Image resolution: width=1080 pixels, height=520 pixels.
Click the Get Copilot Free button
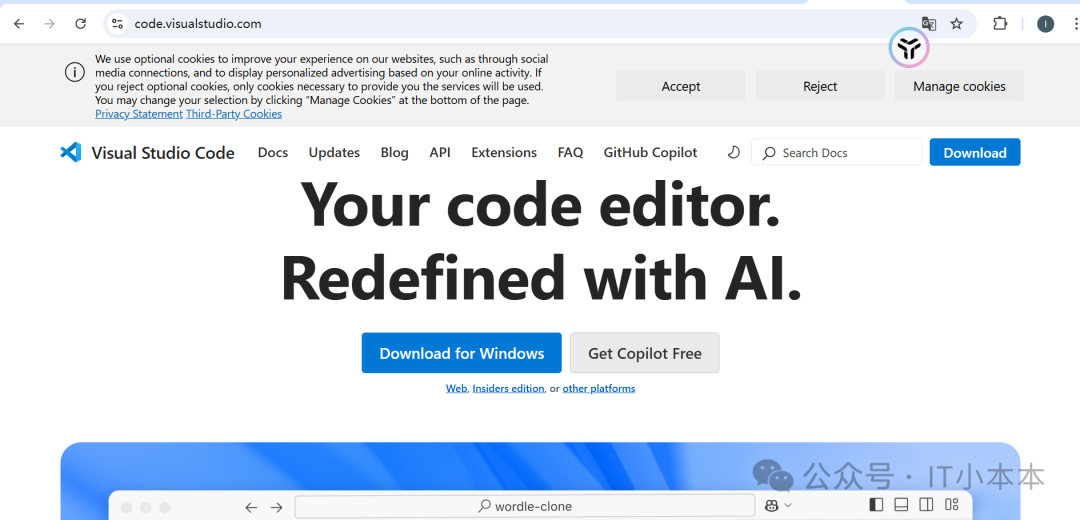pyautogui.click(x=645, y=353)
